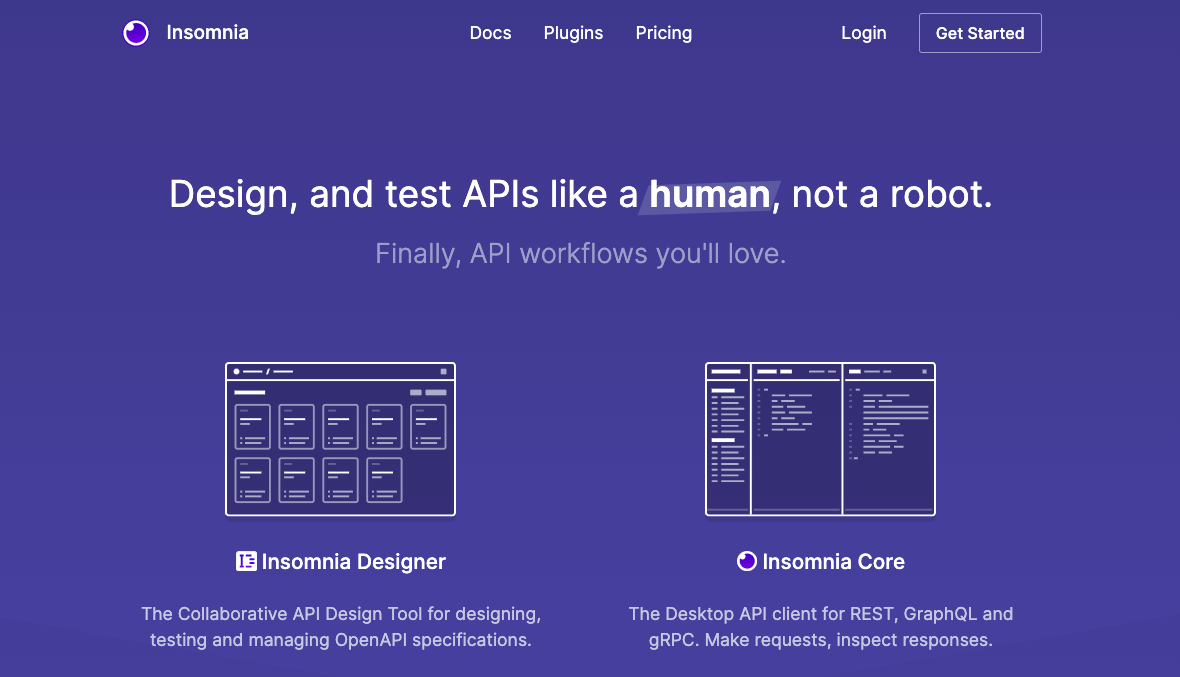This screenshot has width=1180, height=677.
Task: Click the Insomnia brand name text
Action: tap(208, 32)
